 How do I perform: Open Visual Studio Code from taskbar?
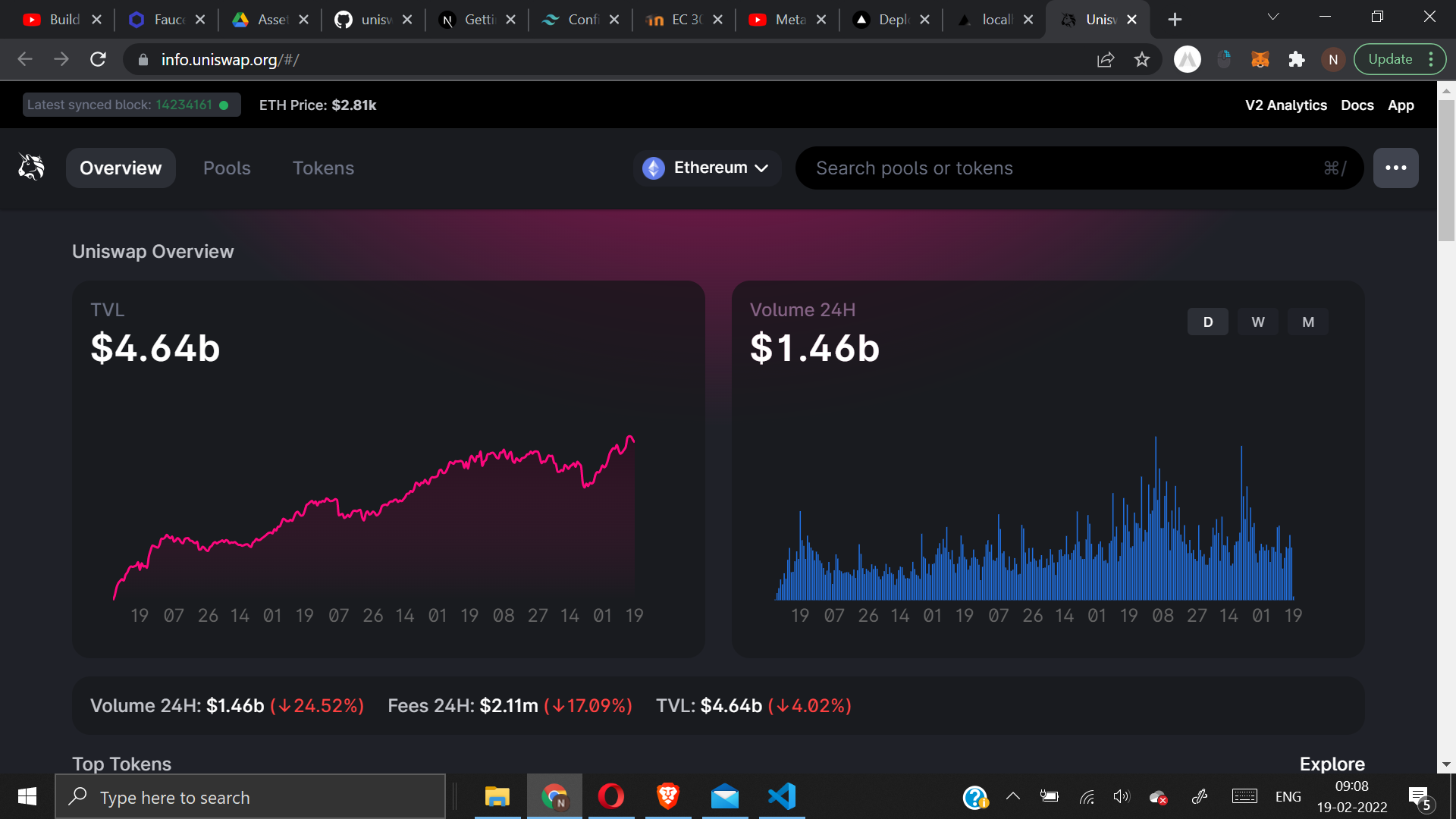pos(782,796)
